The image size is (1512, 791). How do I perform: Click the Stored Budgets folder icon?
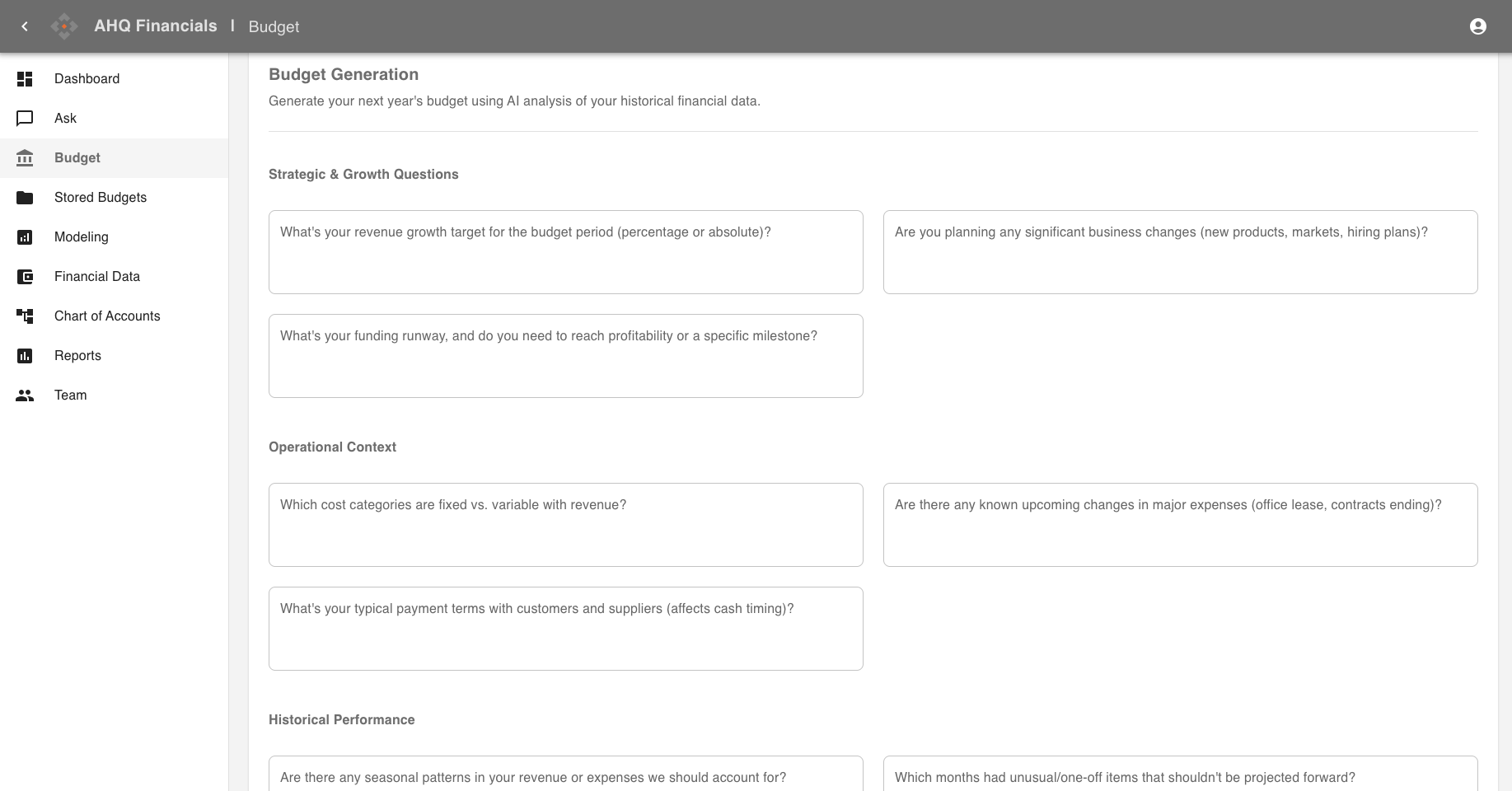coord(25,198)
